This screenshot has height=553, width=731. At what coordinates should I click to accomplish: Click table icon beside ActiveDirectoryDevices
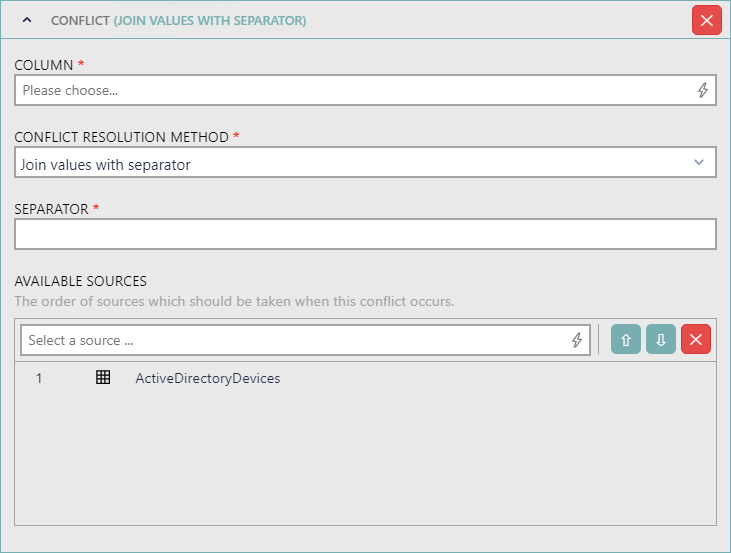(x=102, y=378)
